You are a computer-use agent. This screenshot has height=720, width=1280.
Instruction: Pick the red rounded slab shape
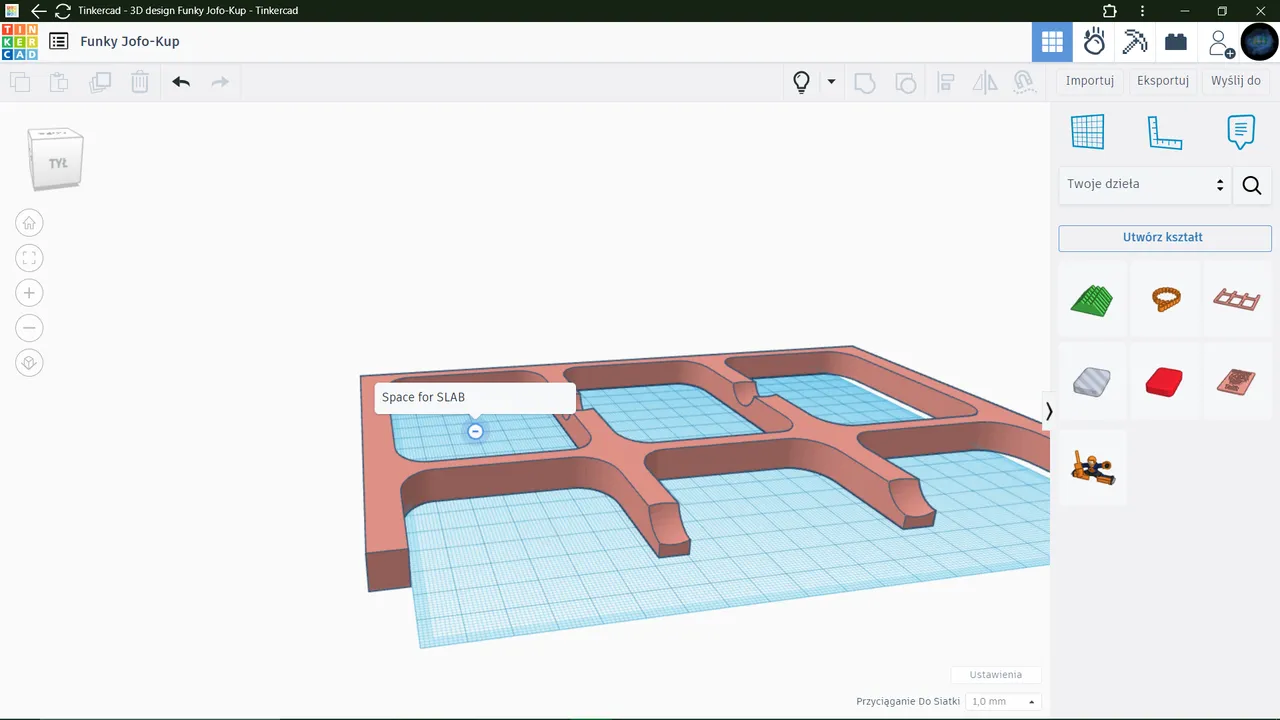point(1164,382)
